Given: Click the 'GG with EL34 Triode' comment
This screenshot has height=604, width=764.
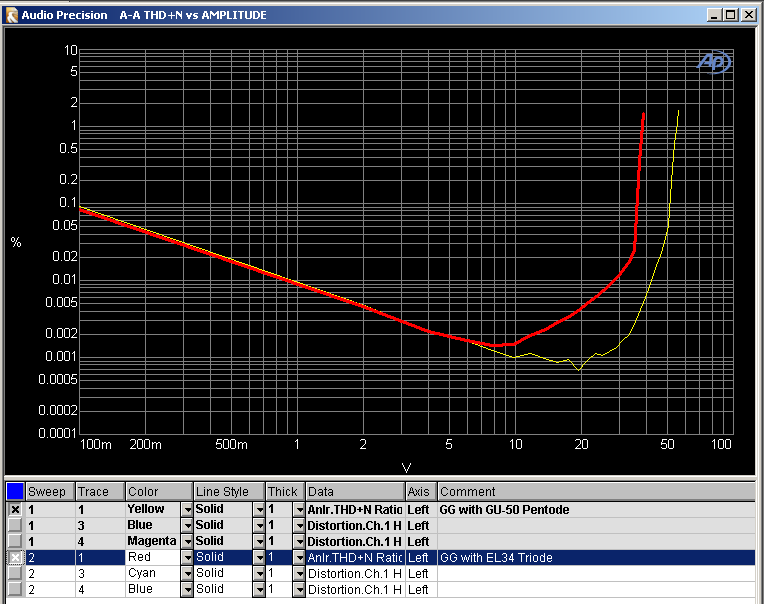Looking at the screenshot, I should pyautogui.click(x=496, y=557).
